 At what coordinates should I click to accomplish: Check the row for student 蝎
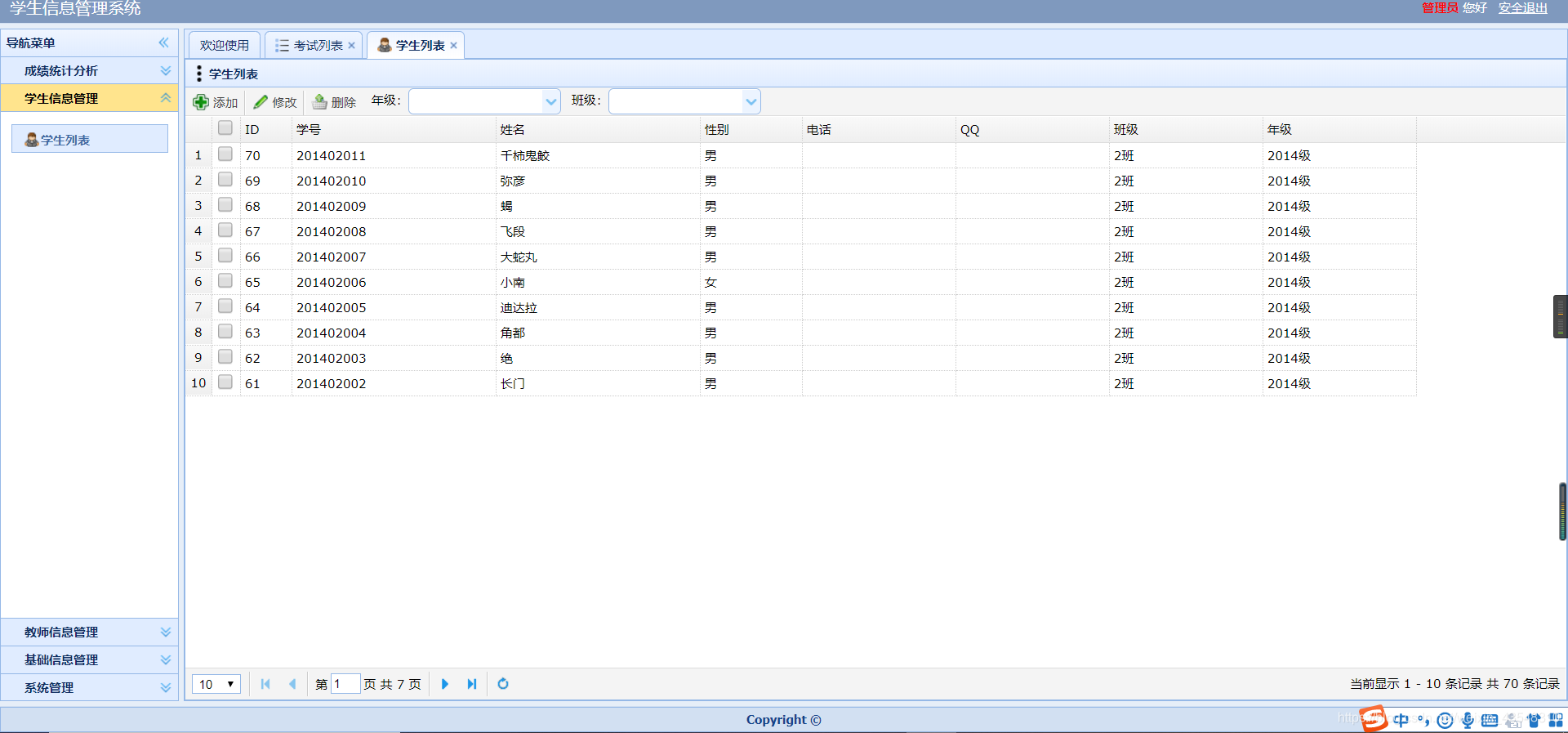point(225,205)
